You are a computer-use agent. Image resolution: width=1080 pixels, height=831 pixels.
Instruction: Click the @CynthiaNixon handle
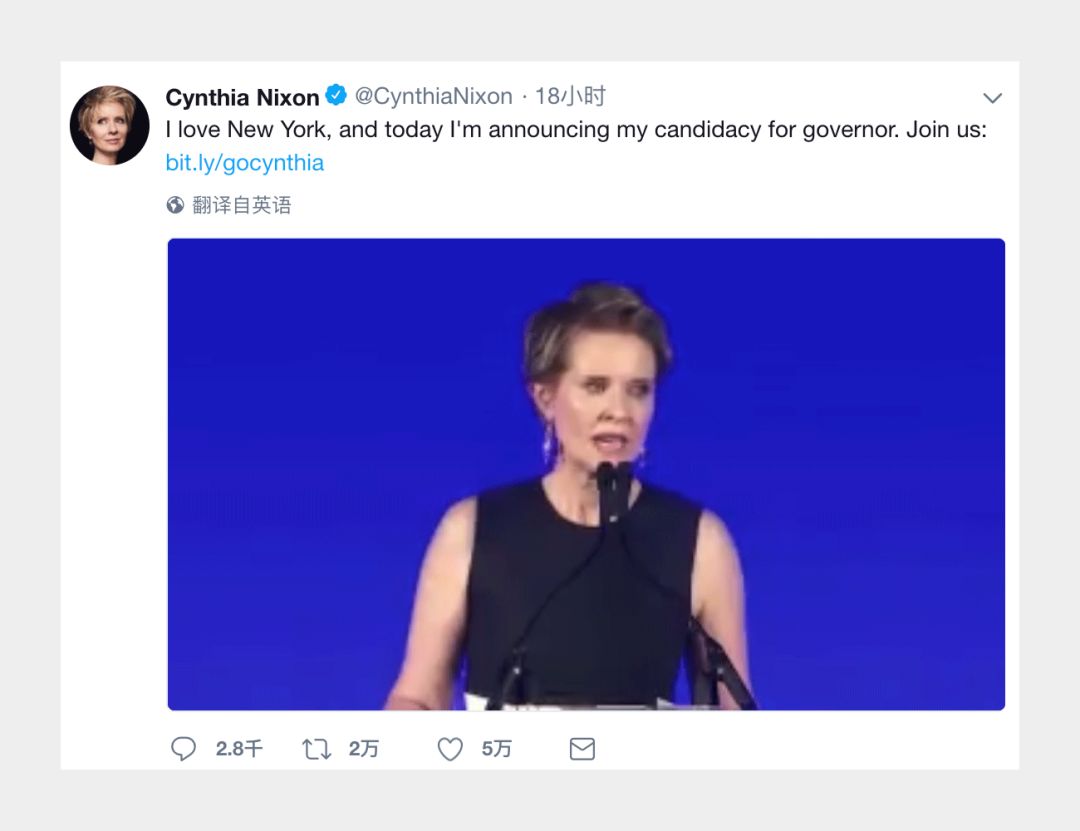pyautogui.click(x=433, y=97)
